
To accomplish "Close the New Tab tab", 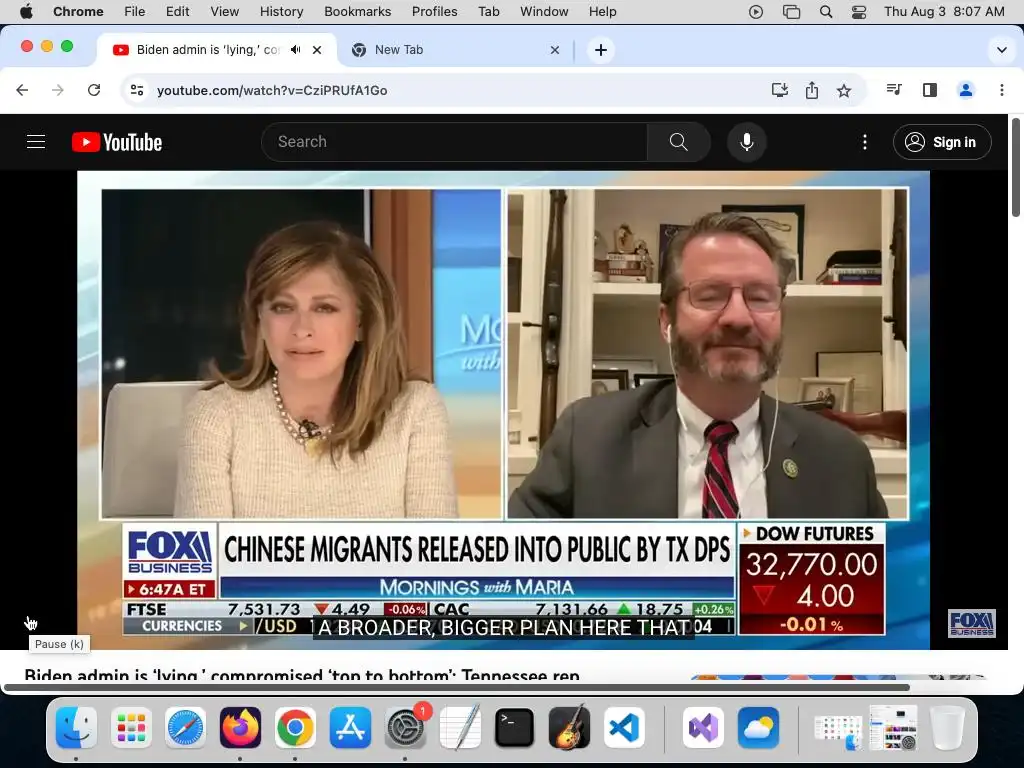I will [554, 50].
